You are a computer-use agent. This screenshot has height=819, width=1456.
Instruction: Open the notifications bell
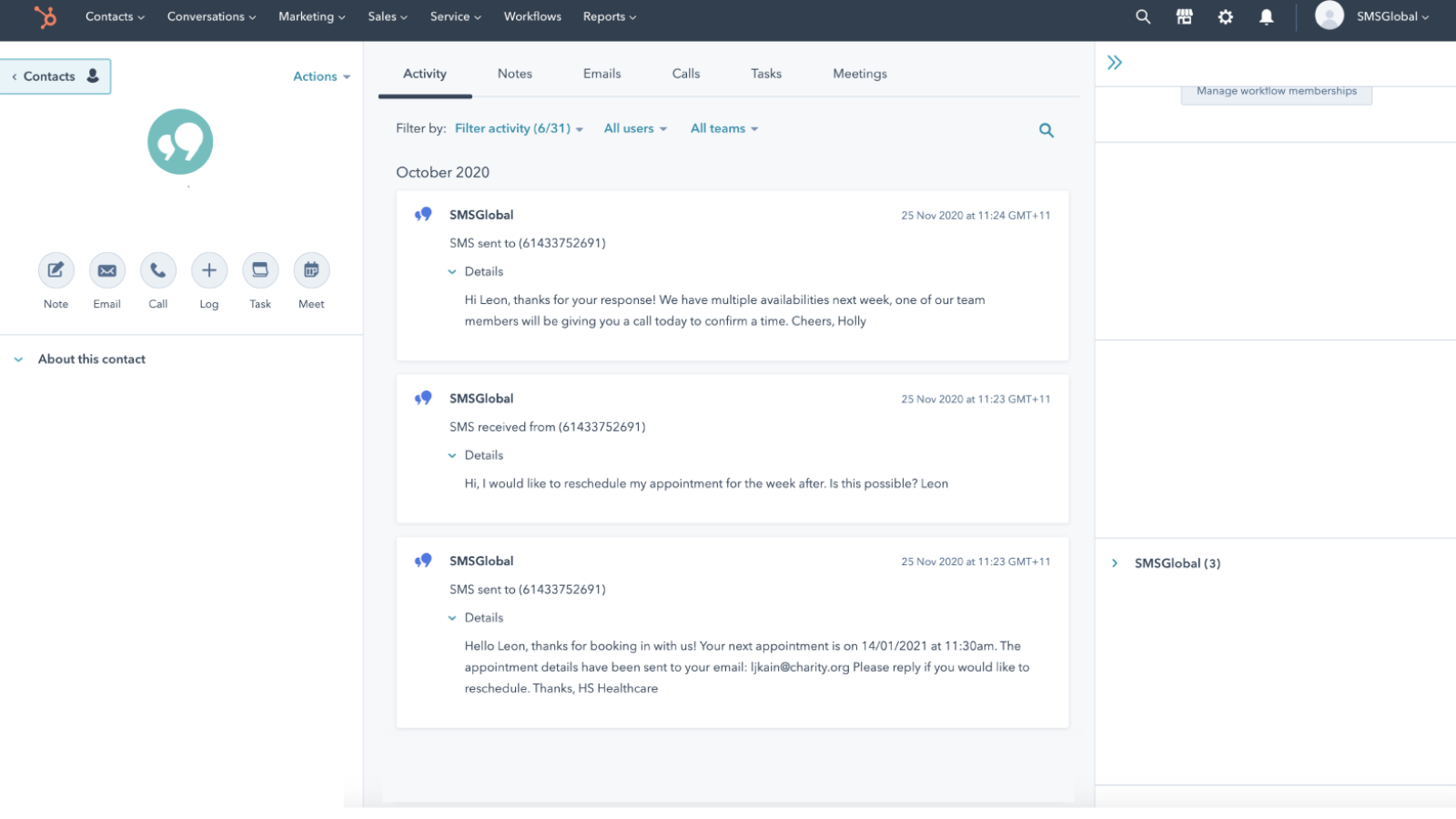coord(1265,16)
